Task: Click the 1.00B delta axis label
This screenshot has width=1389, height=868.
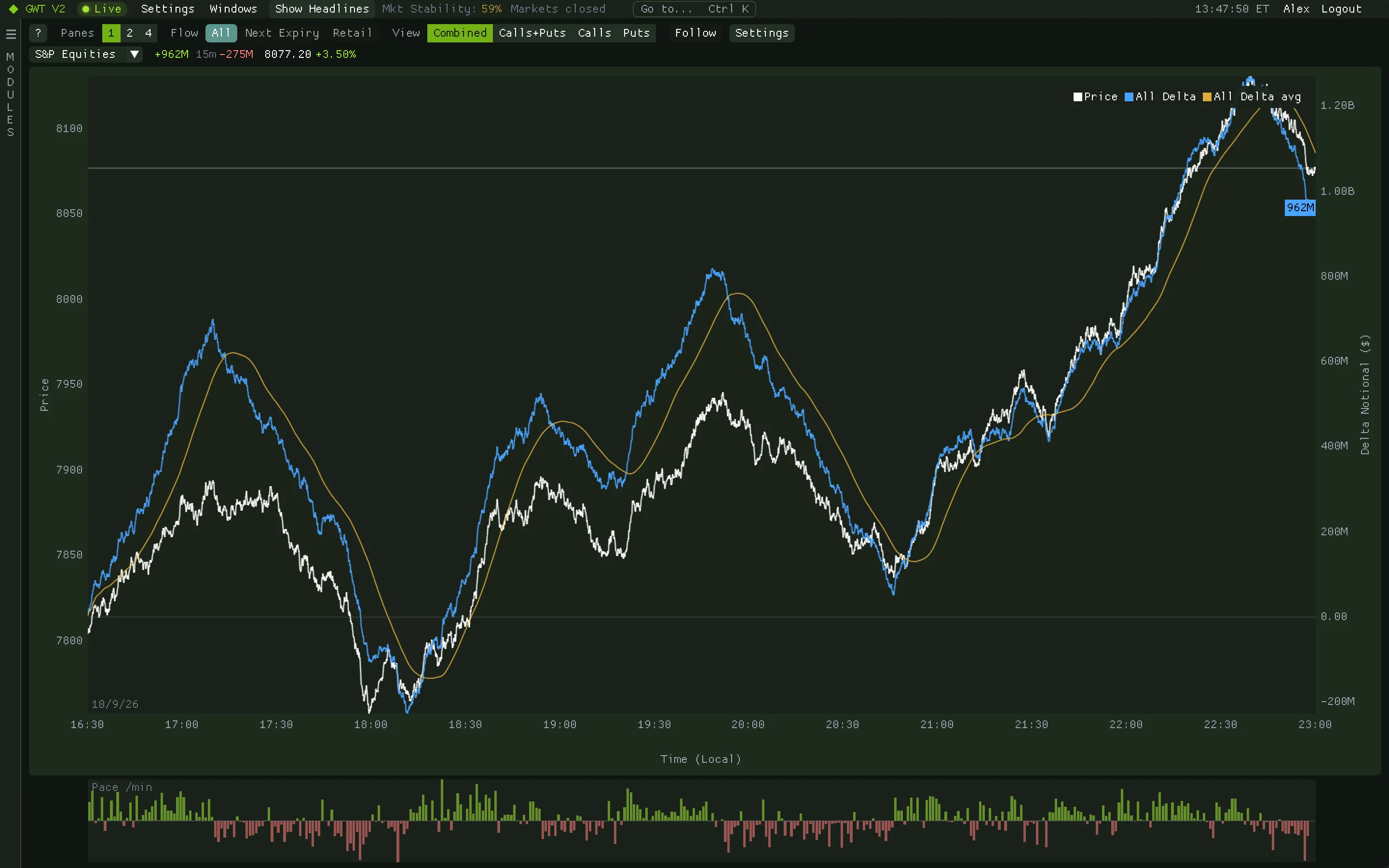Action: tap(1337, 190)
